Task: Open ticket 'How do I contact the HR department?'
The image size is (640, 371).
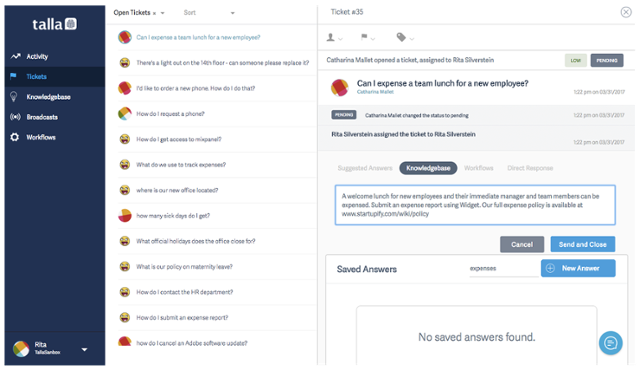Action: click(184, 292)
